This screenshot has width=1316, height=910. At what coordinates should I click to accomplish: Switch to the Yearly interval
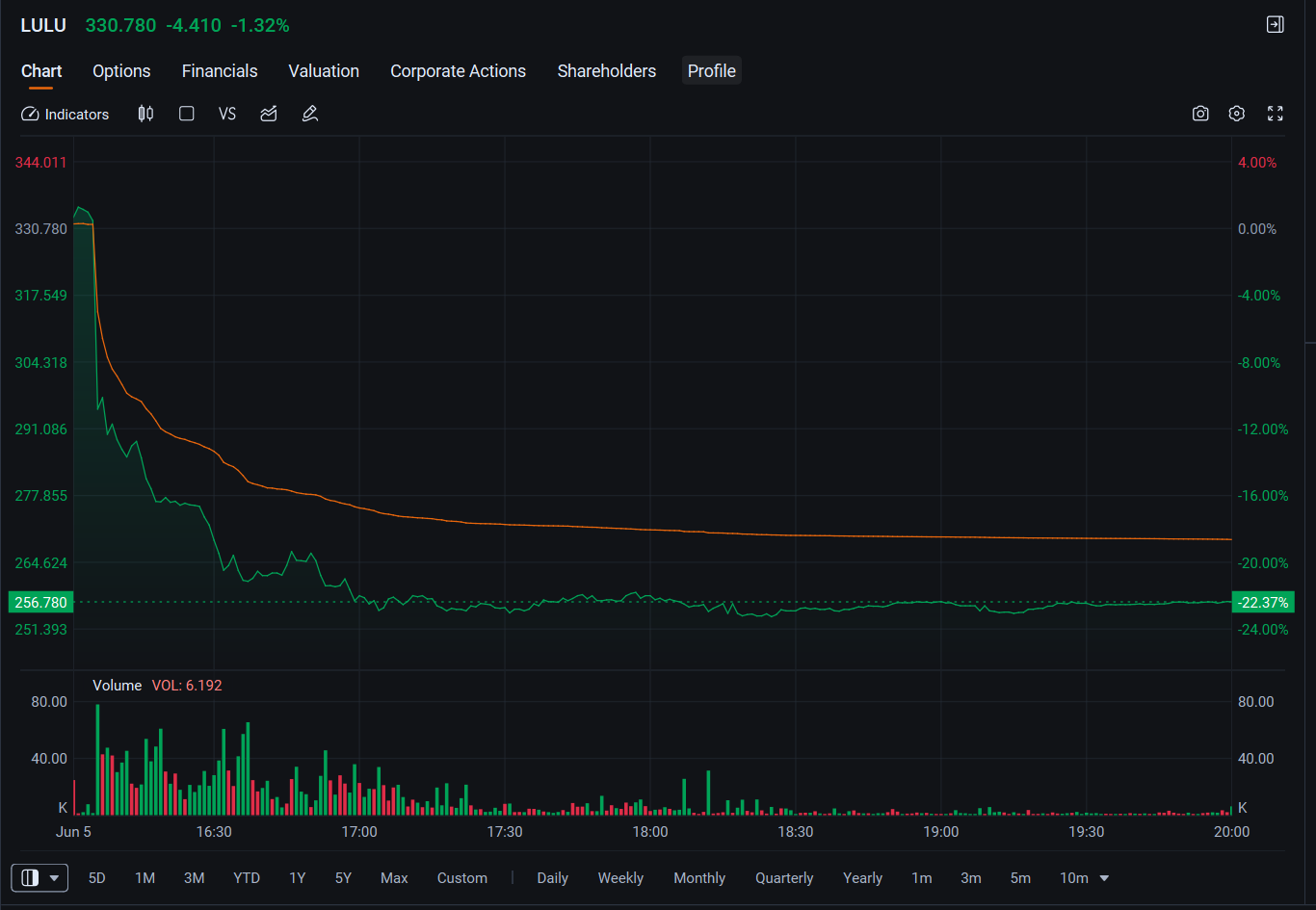click(x=862, y=878)
